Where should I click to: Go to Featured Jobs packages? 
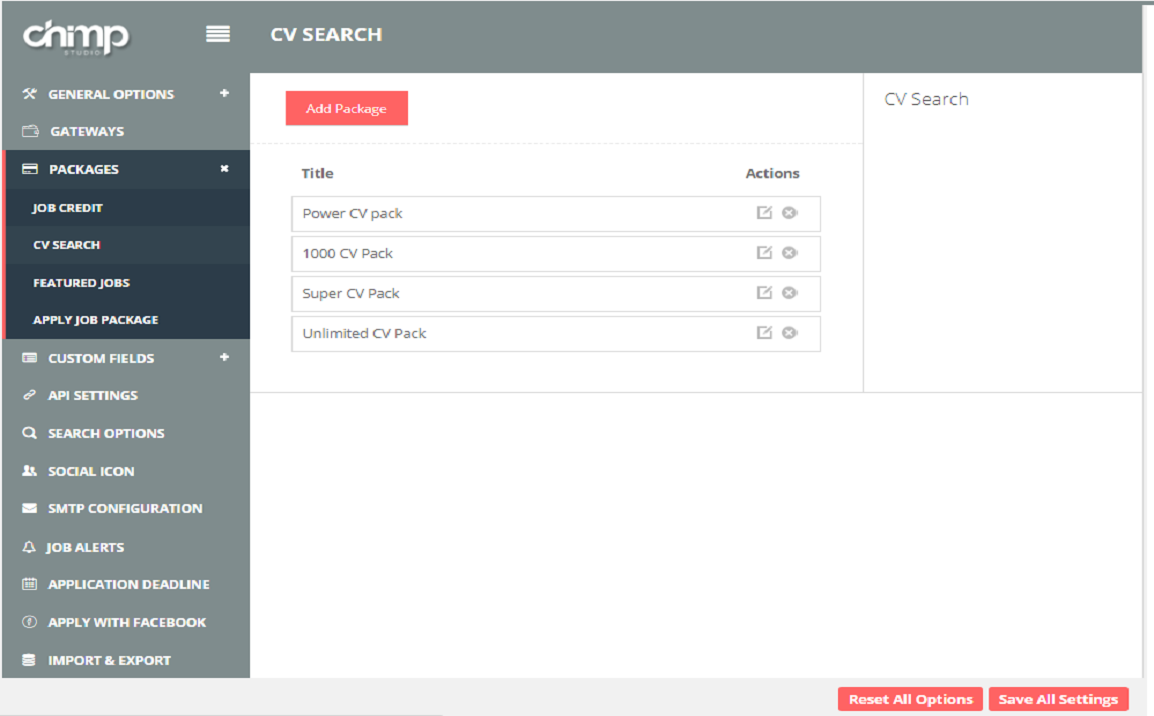[x=81, y=283]
